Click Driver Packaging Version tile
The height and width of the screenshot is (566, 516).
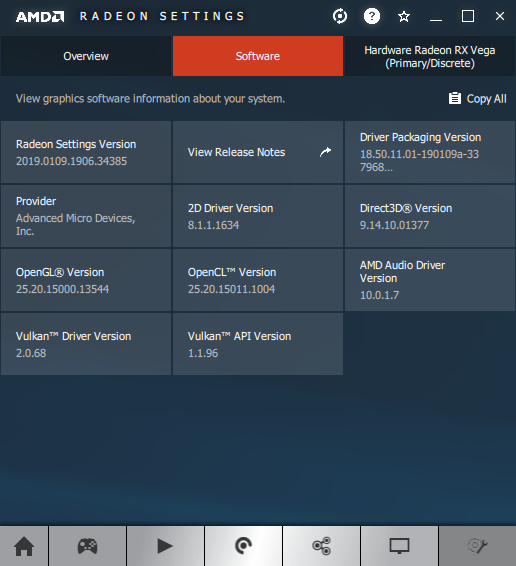click(430, 152)
